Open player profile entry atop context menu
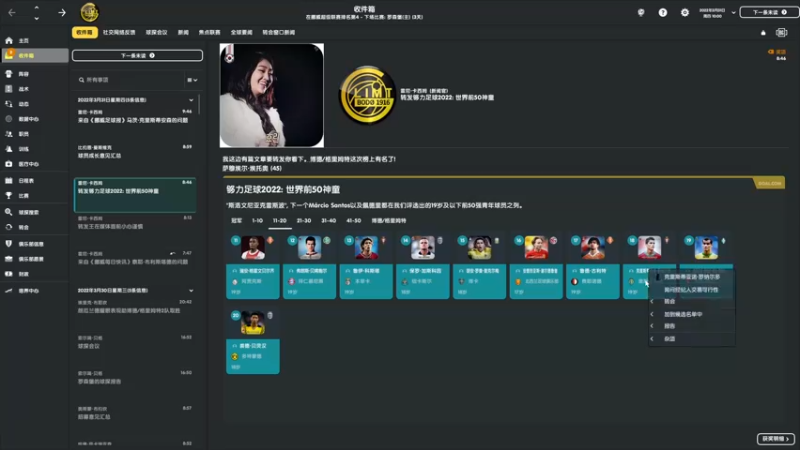The image size is (800, 450). pos(691,277)
